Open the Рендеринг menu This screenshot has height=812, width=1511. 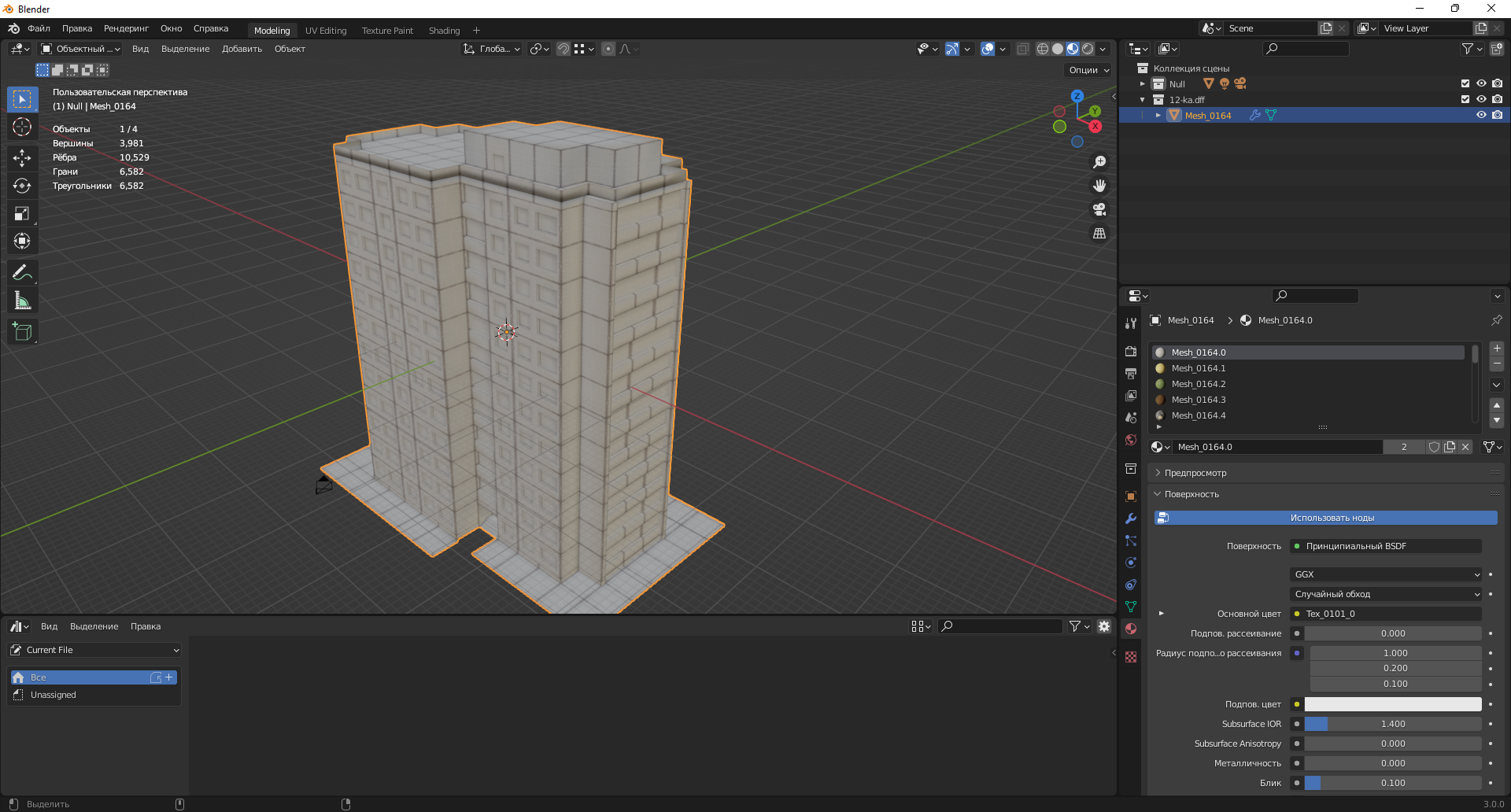(x=125, y=28)
